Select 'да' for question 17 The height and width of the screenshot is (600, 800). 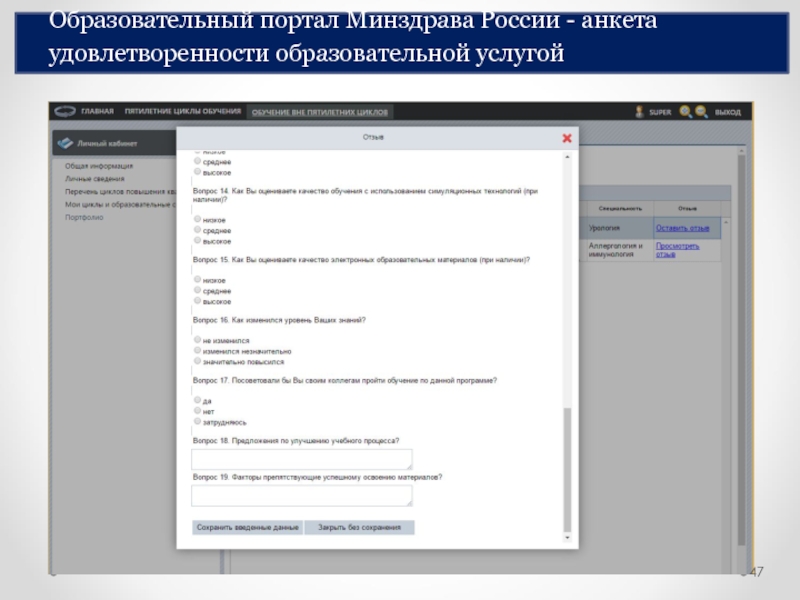[197, 401]
